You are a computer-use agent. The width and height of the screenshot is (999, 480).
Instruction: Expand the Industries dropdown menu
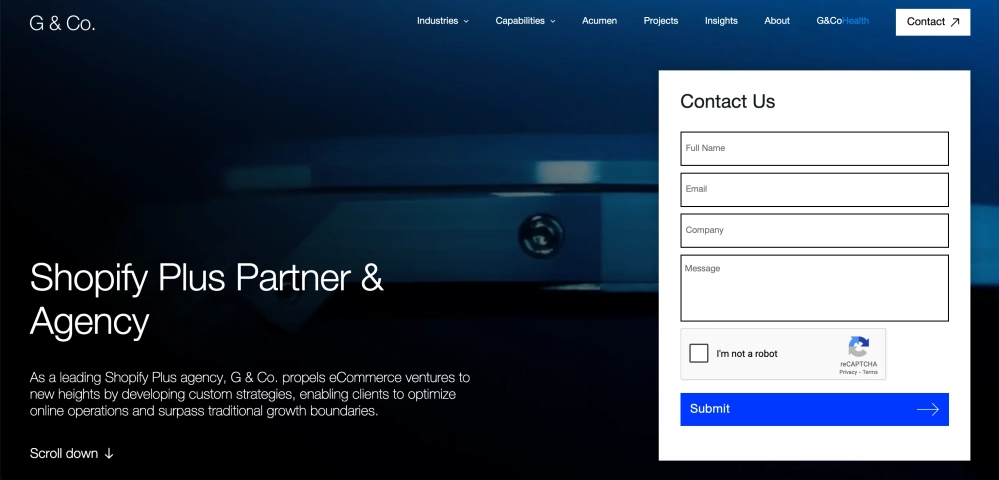click(443, 21)
